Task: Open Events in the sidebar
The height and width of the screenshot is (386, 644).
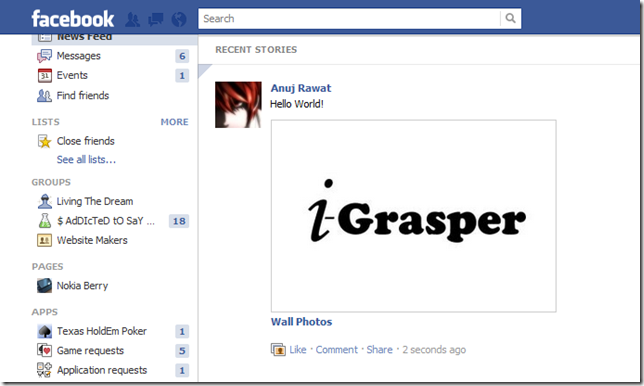Action: 72,76
